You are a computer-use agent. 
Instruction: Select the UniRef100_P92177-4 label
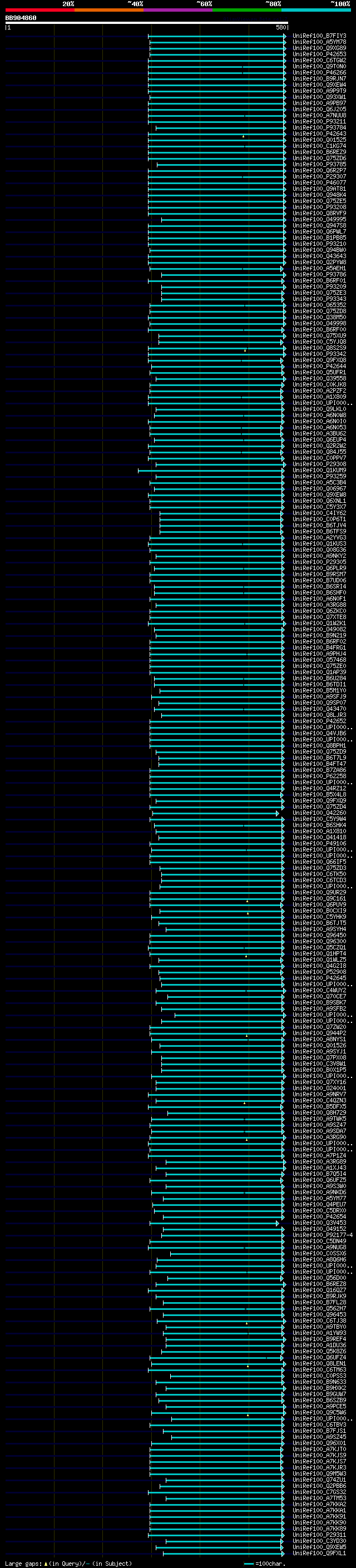323,1235
